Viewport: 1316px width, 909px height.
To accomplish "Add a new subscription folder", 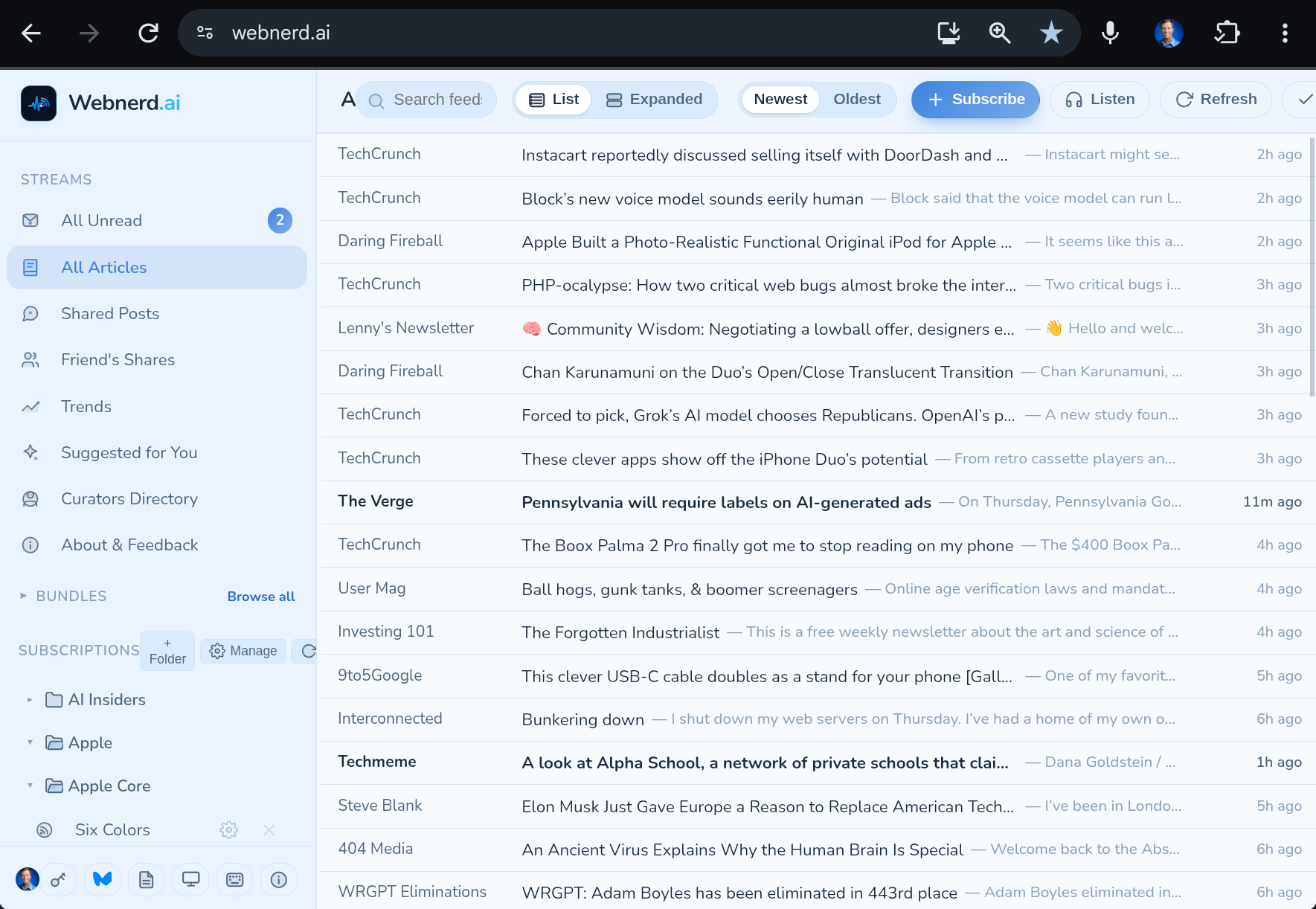I will (x=167, y=651).
